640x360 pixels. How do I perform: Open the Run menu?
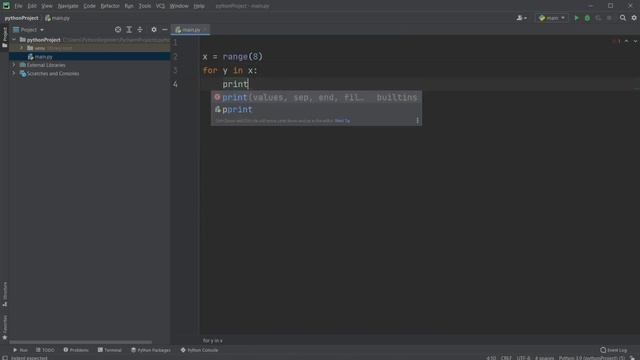point(129,6)
